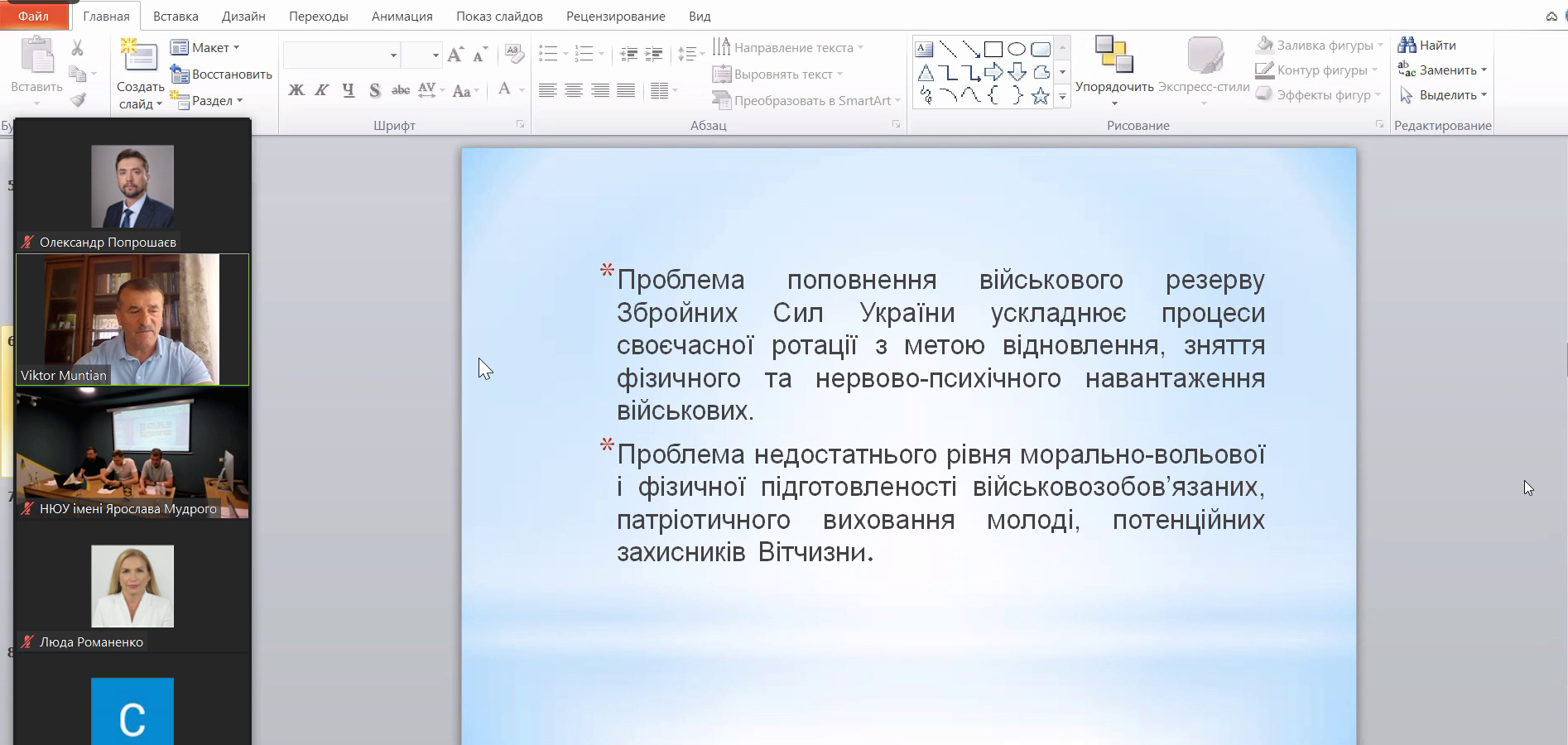
Task: Expand the font name combo box
Action: pyautogui.click(x=393, y=55)
